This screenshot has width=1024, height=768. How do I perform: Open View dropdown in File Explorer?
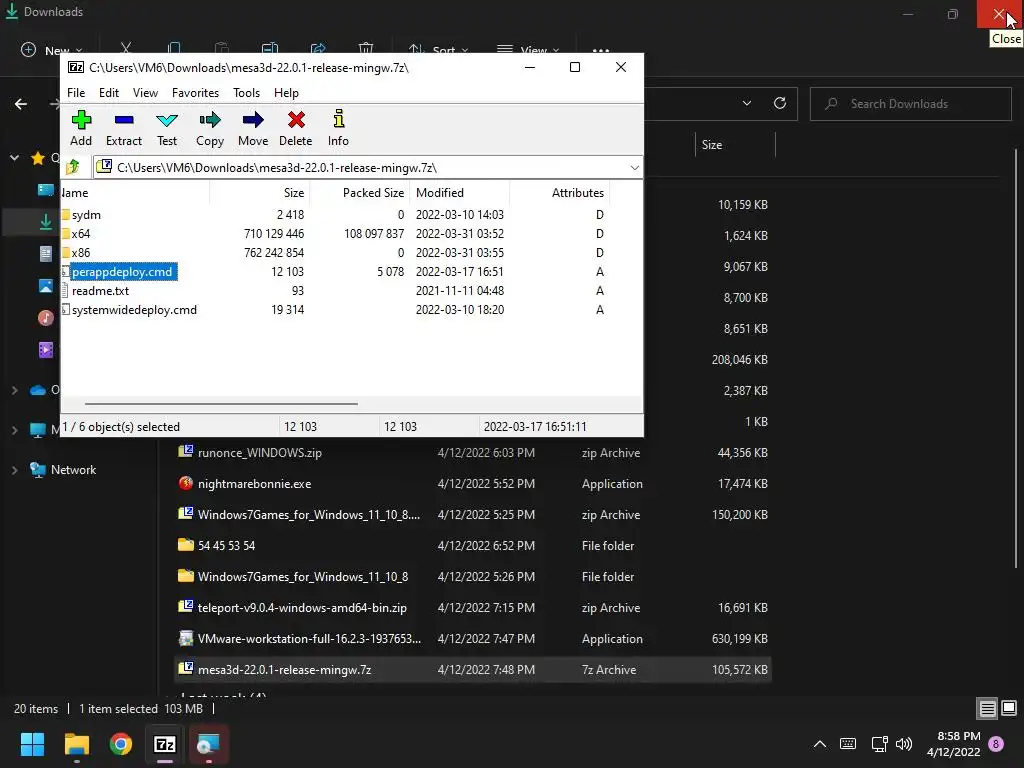pos(528,50)
